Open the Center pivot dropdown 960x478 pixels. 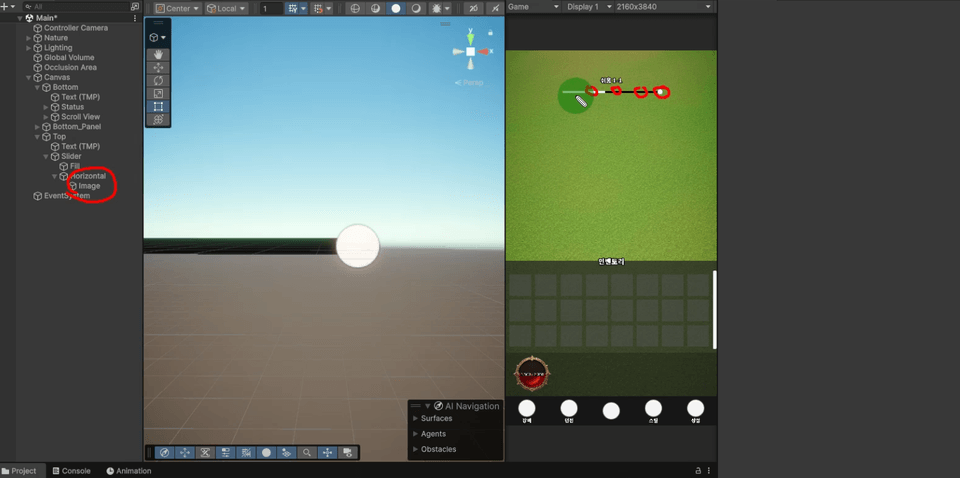point(178,9)
